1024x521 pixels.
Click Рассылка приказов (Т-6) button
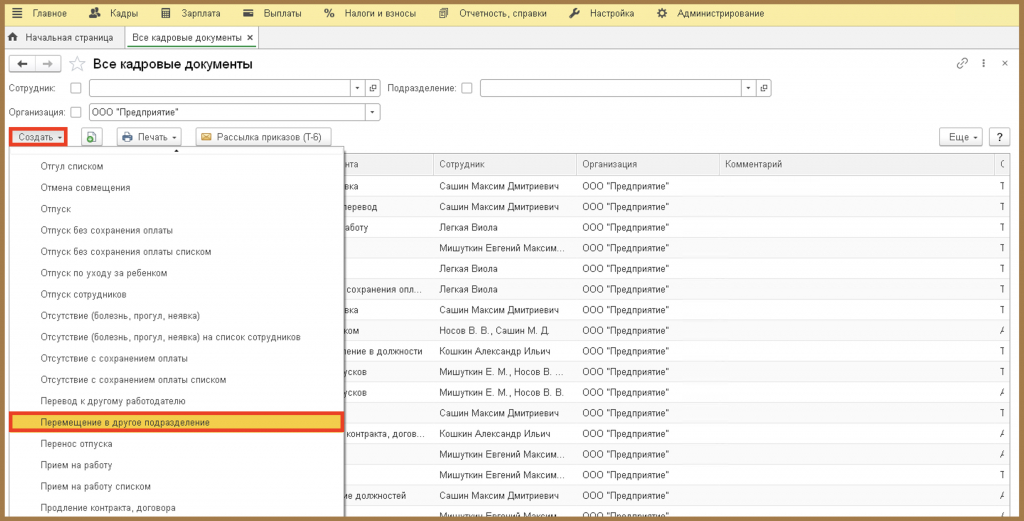click(x=264, y=137)
